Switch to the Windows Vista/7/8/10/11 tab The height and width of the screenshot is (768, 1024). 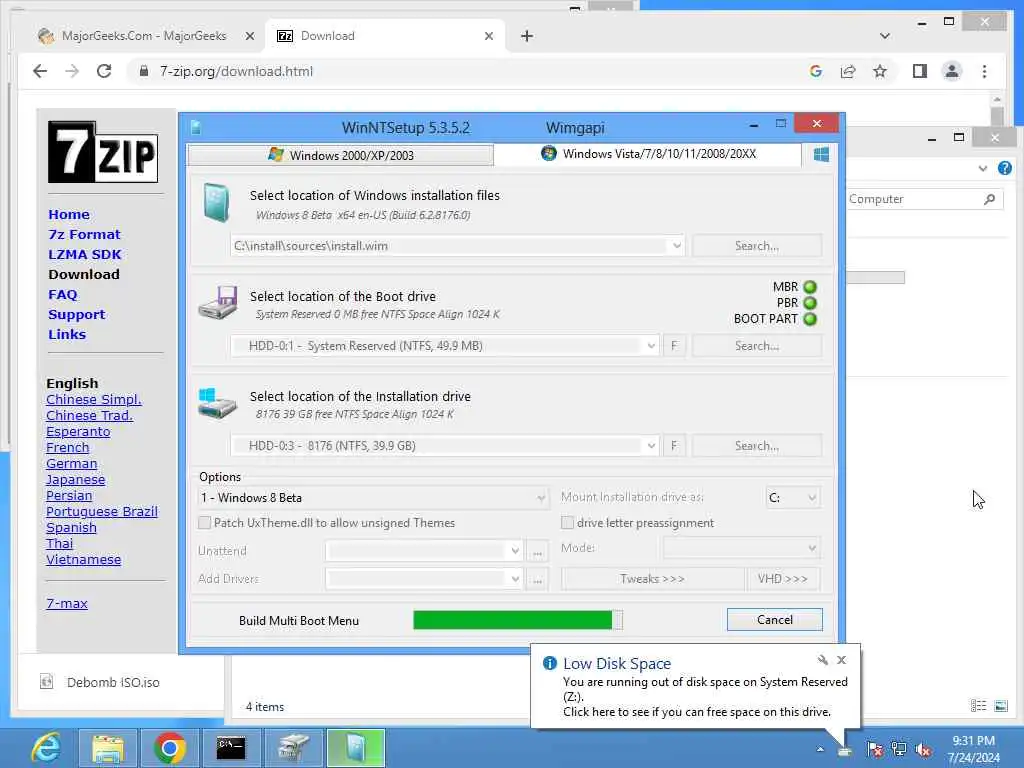[x=648, y=154]
